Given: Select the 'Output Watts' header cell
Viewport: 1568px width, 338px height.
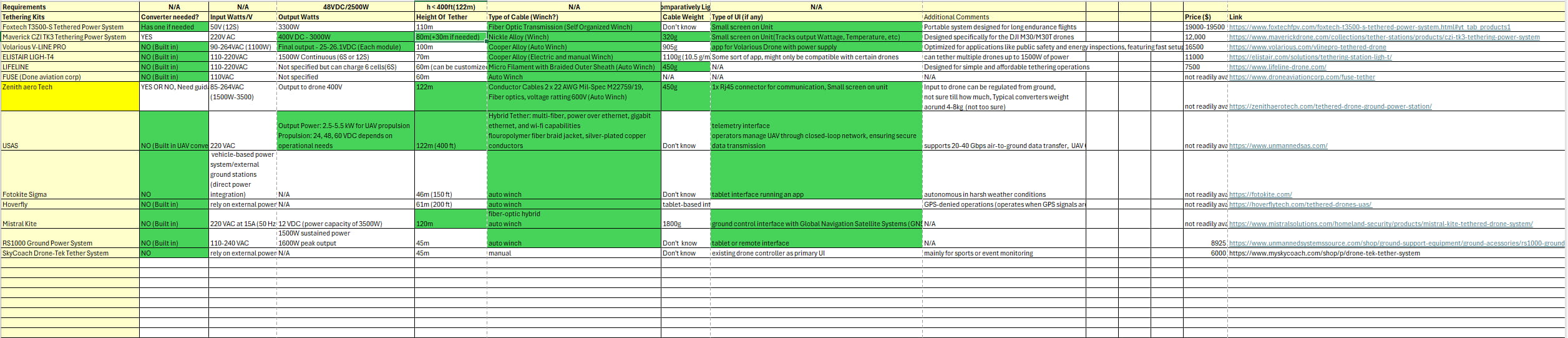Looking at the screenshot, I should [x=346, y=17].
